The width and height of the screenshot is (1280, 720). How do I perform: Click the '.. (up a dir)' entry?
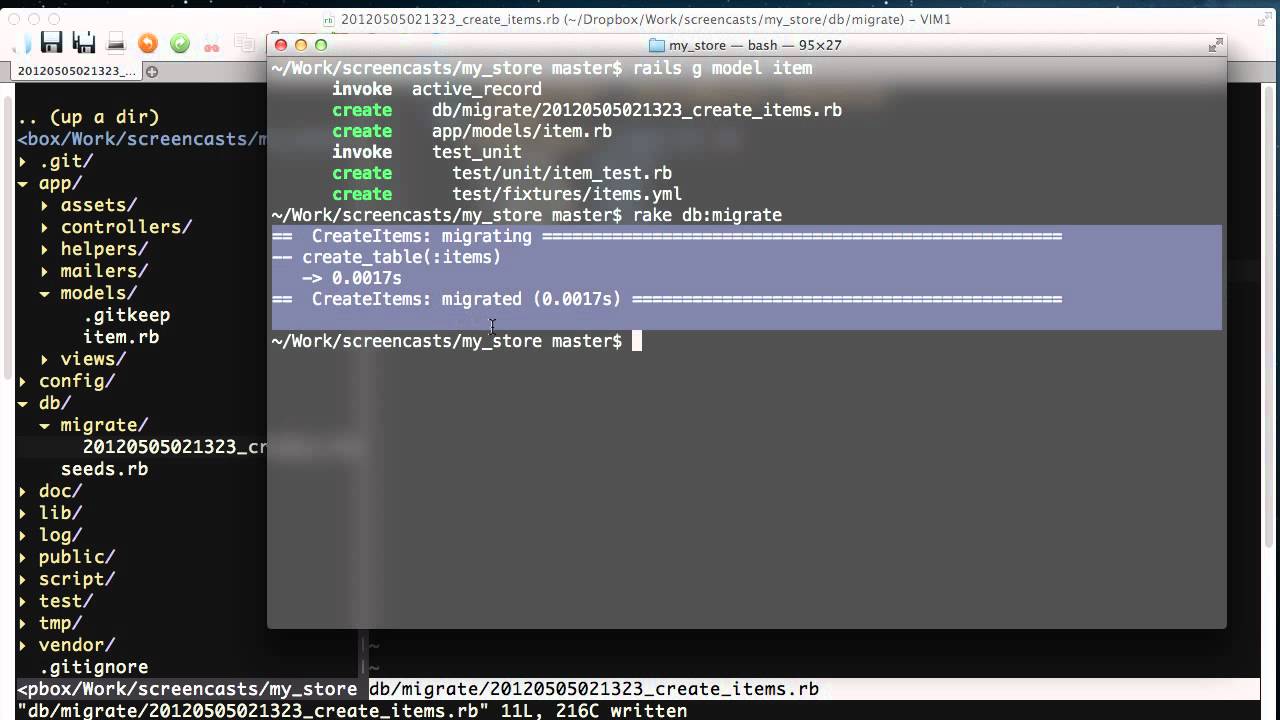pos(88,117)
